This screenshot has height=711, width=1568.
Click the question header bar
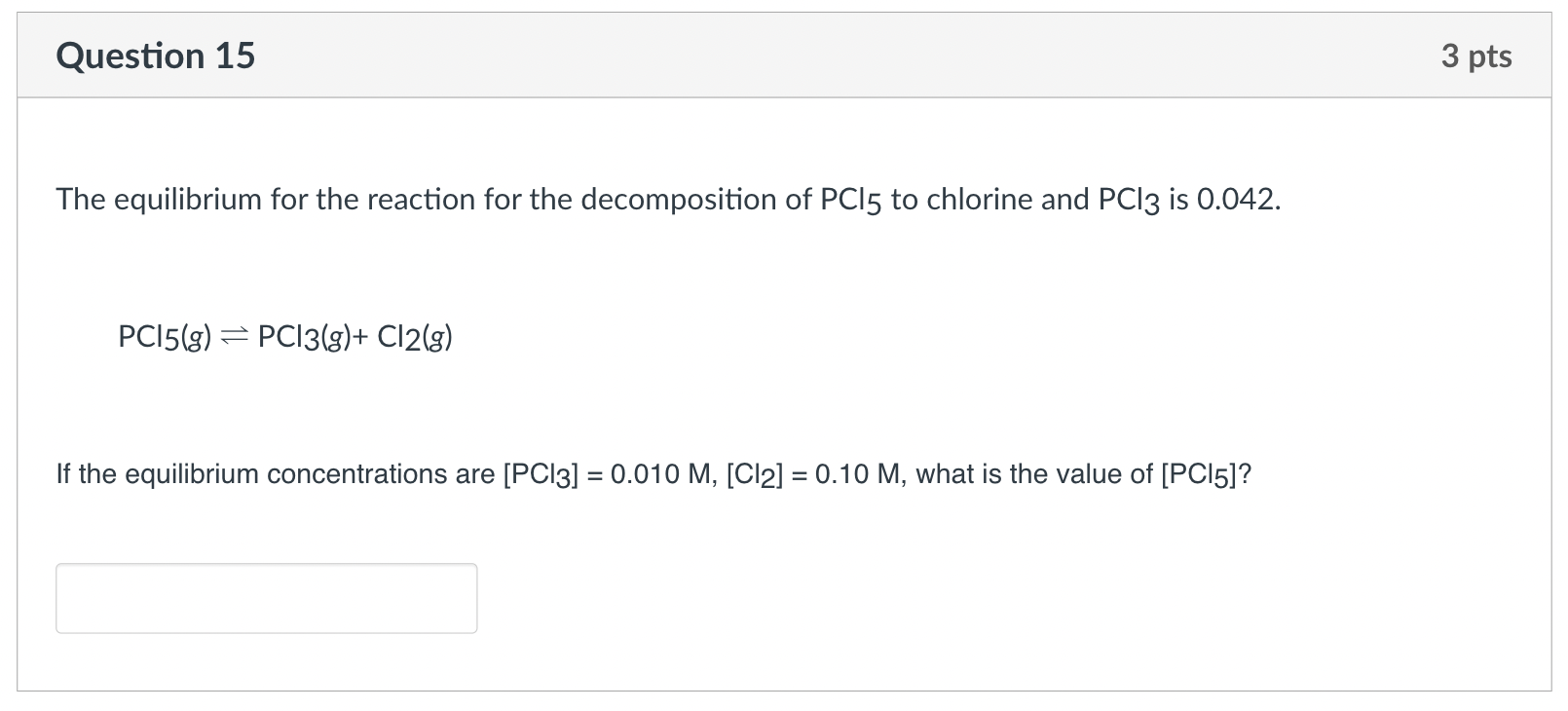tap(779, 56)
